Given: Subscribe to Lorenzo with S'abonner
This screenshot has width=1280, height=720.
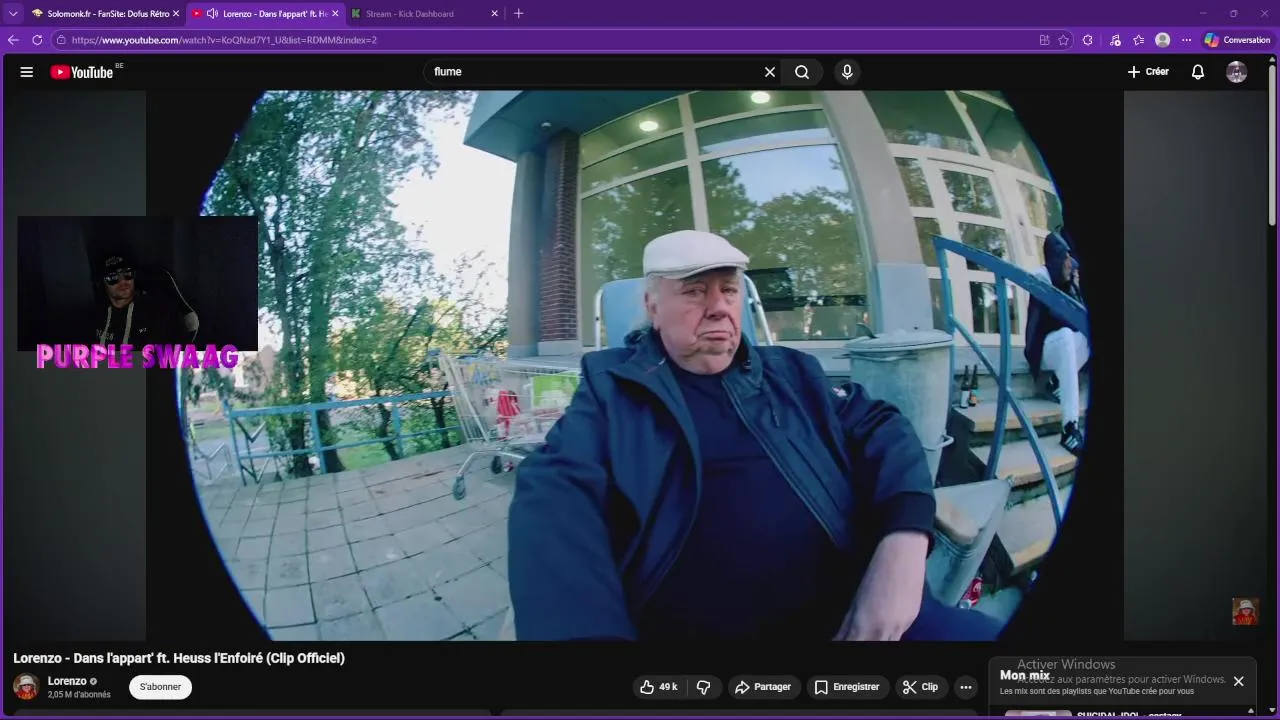Looking at the screenshot, I should (x=160, y=687).
